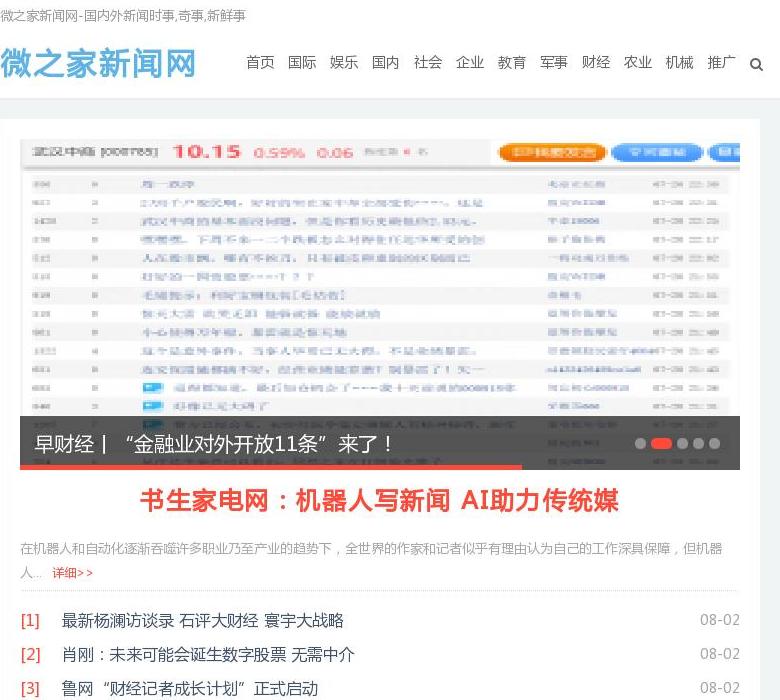Screen dimensions: 780x700
Task: Open the carousel caption 早财经 金融业对外开放11条
Action: 214,444
